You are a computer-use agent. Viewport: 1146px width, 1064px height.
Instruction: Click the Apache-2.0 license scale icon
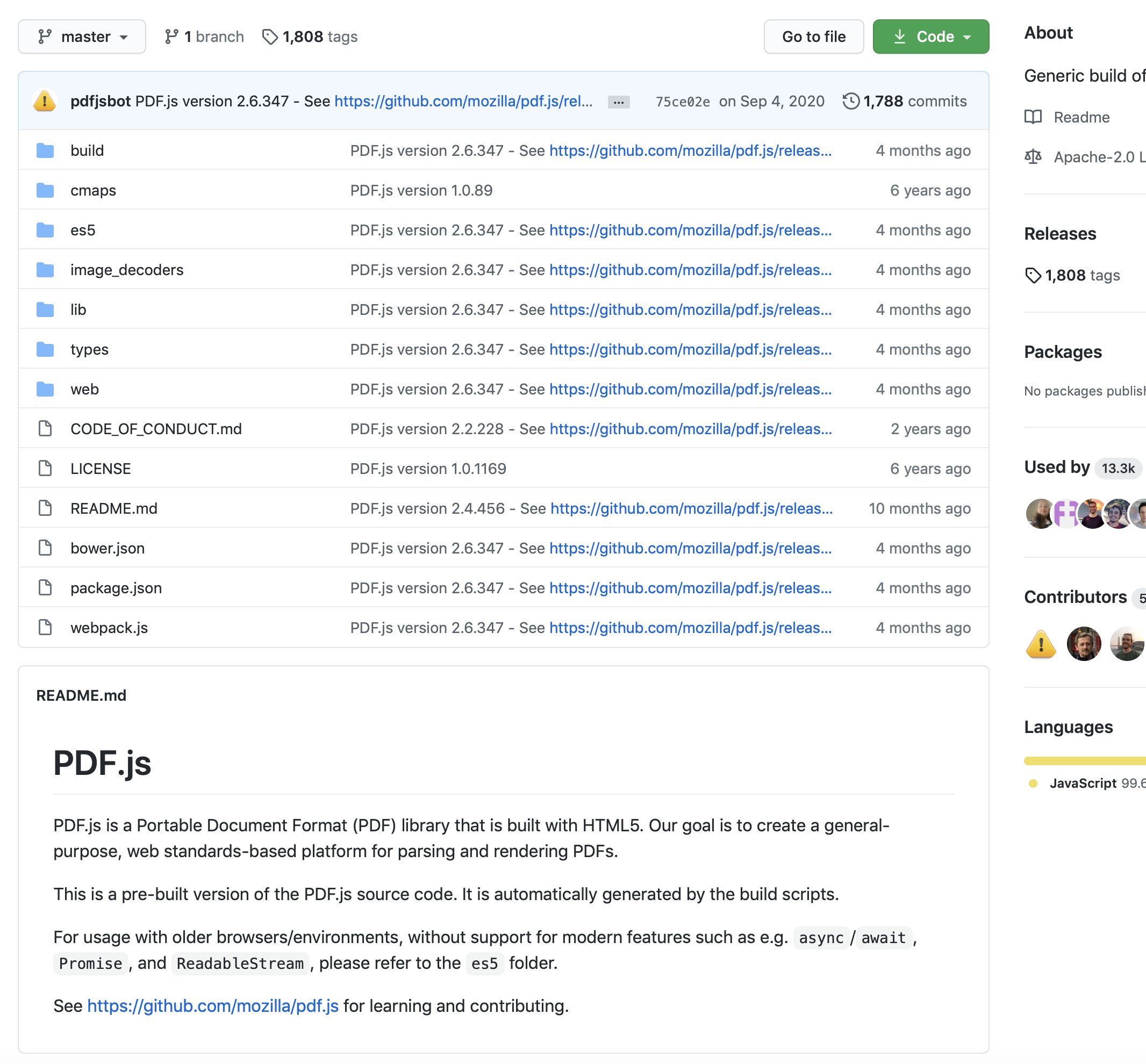pyautogui.click(x=1033, y=155)
